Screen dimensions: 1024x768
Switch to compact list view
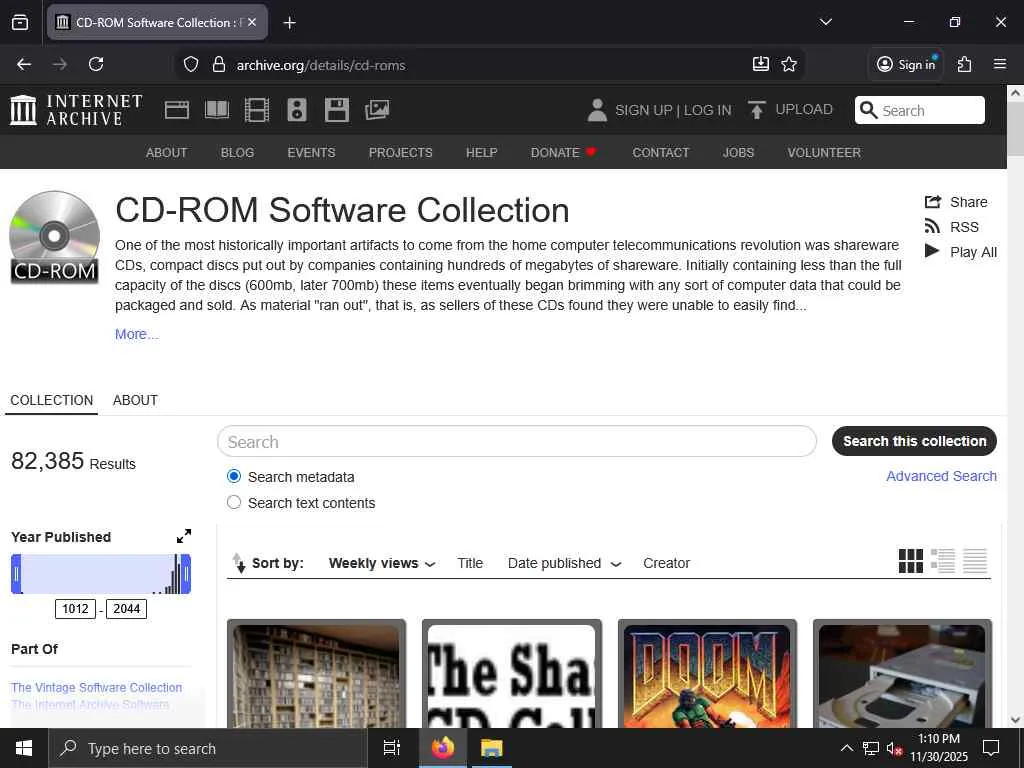point(975,561)
